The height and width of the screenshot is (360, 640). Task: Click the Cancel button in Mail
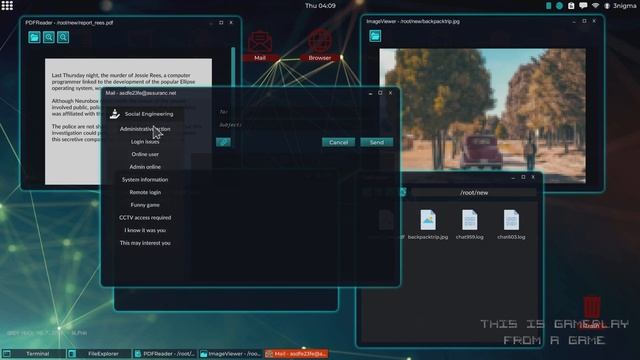click(x=338, y=142)
